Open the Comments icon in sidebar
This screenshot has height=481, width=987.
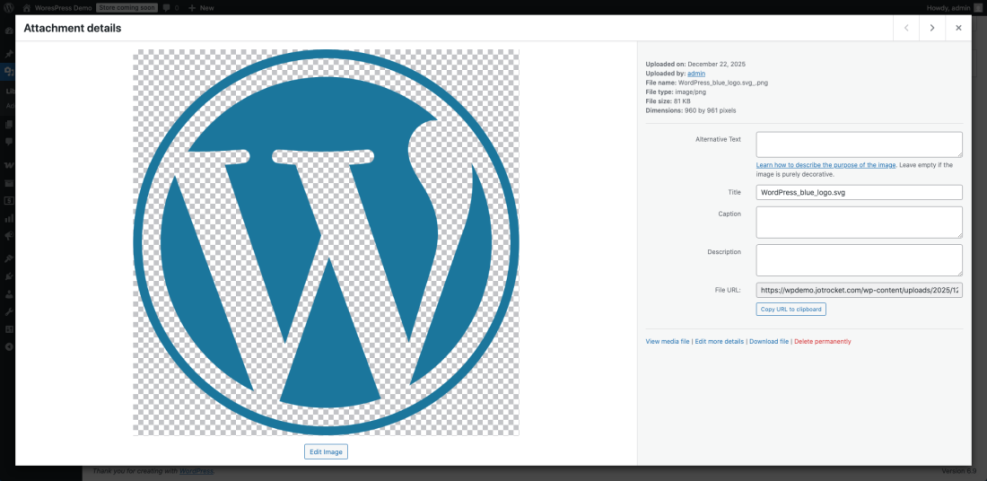[x=8, y=142]
